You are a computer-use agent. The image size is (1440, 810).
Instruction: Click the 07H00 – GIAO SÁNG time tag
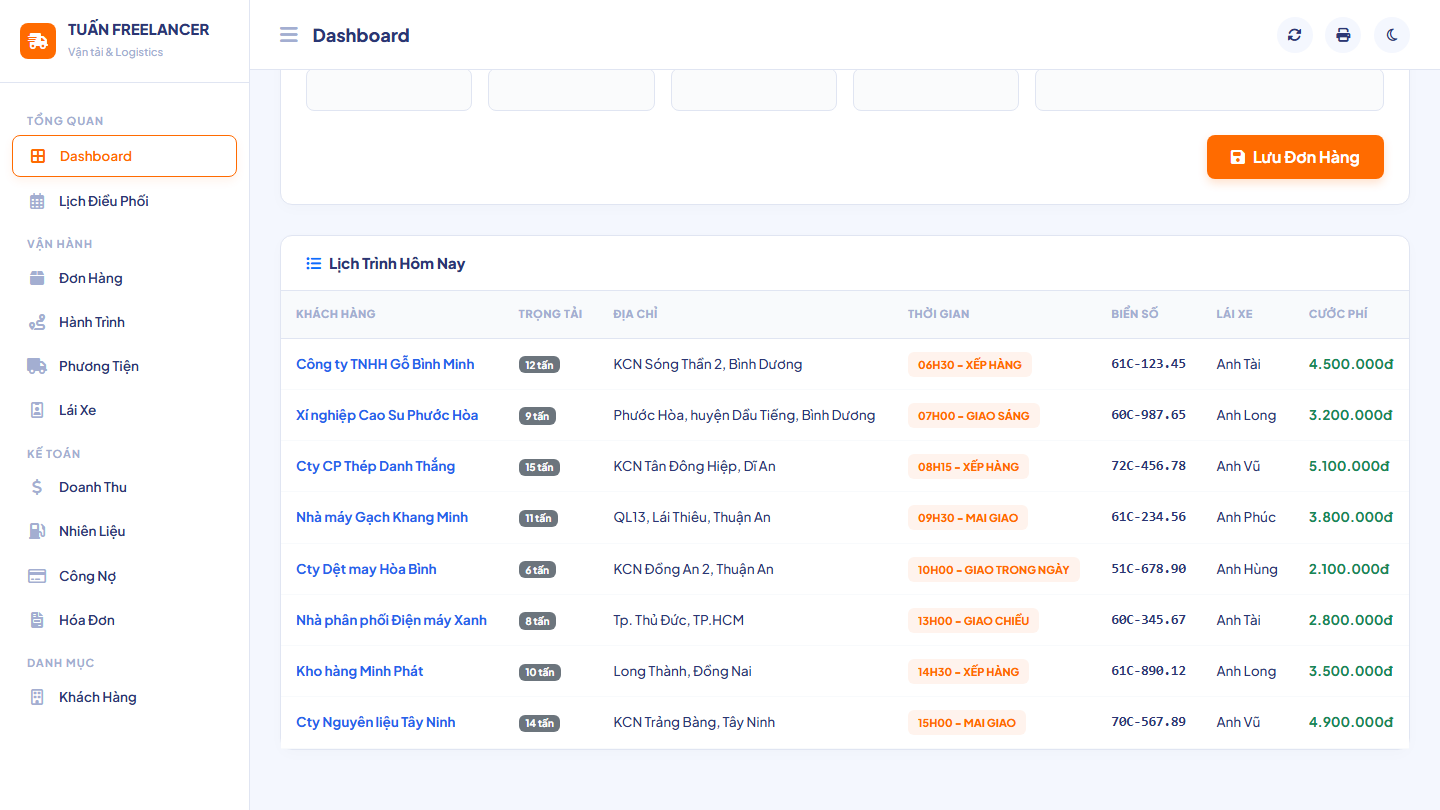(974, 416)
